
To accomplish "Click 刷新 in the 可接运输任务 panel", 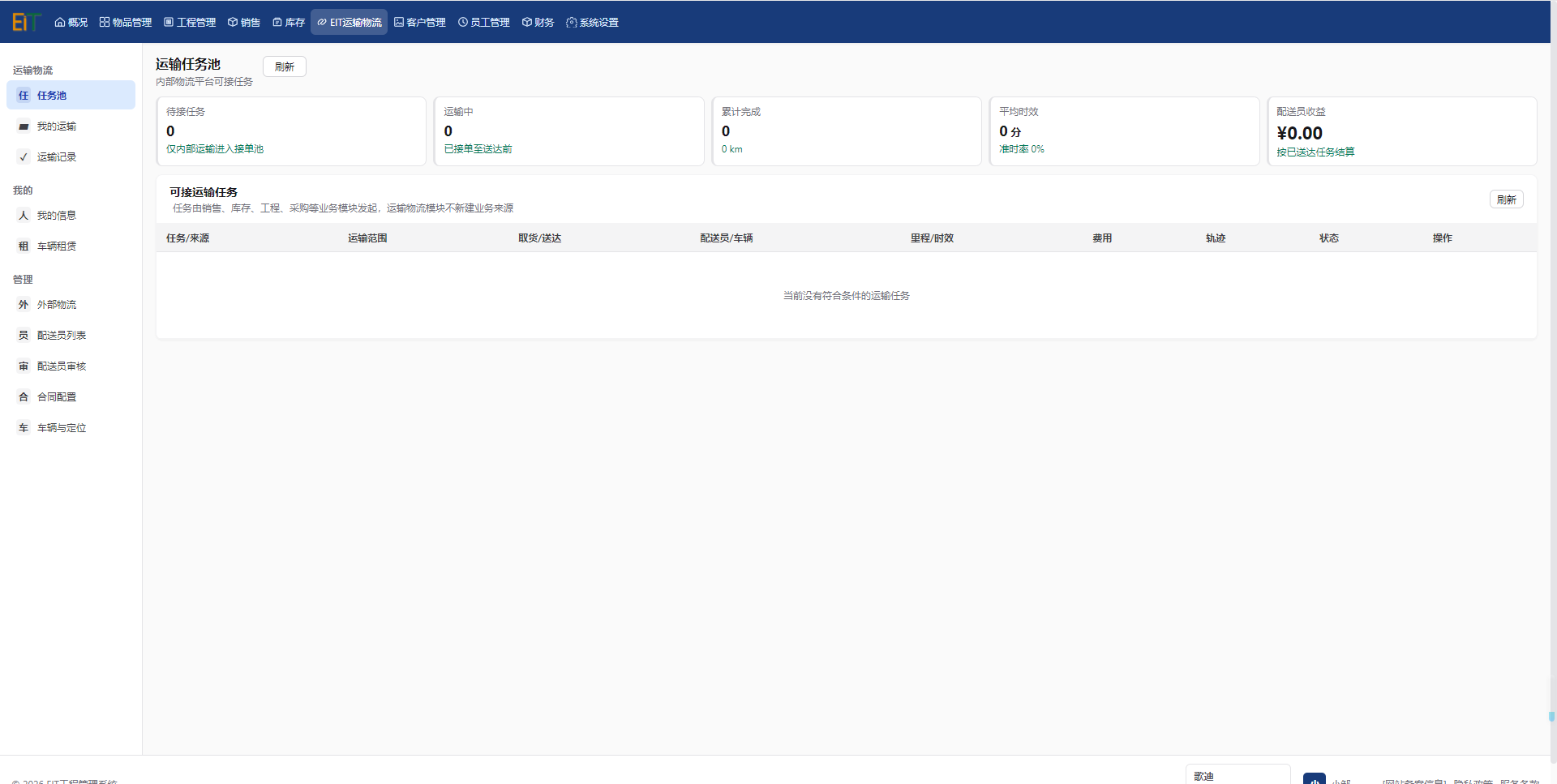I will (x=1507, y=199).
